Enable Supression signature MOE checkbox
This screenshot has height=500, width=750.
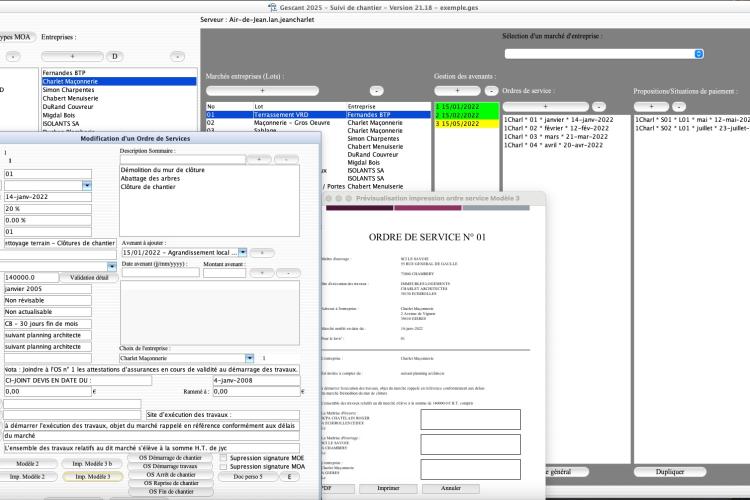[x=223, y=458]
